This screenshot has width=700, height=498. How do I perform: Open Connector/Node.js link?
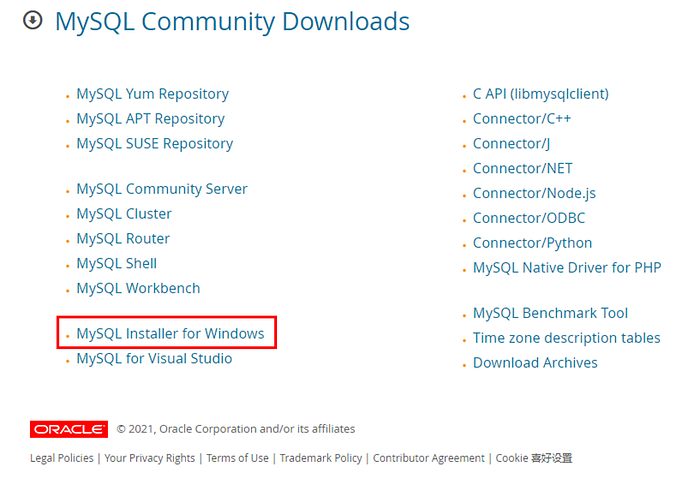click(x=534, y=193)
